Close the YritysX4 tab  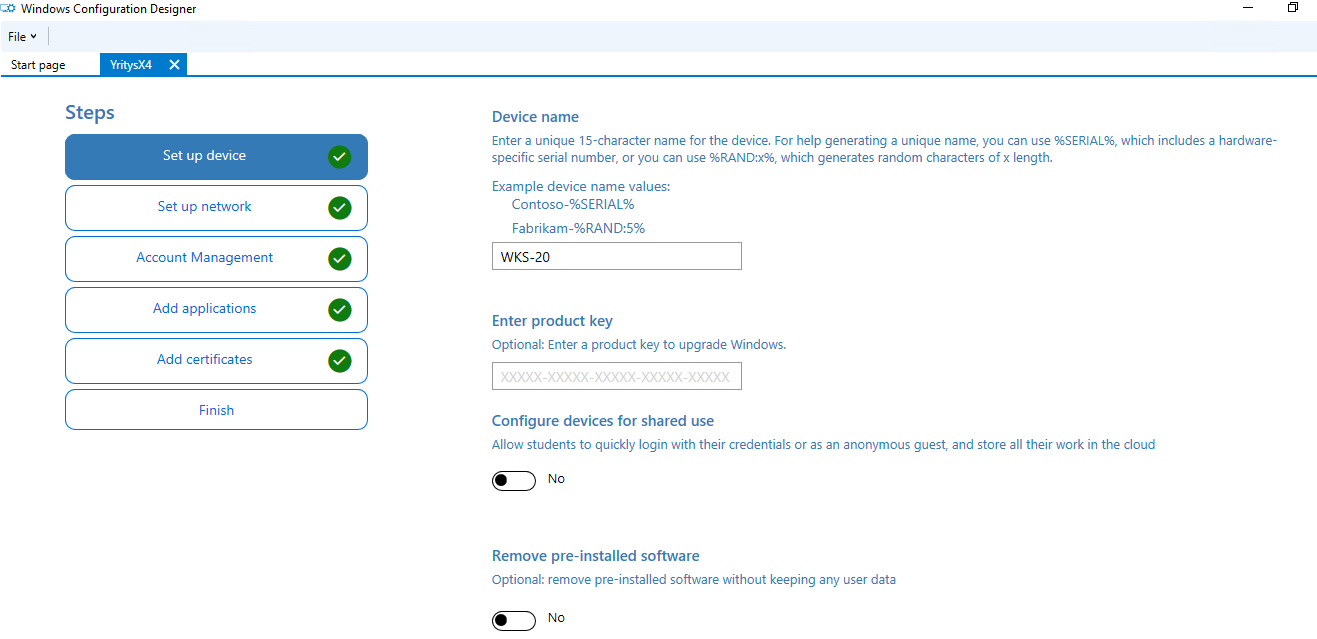coord(174,65)
